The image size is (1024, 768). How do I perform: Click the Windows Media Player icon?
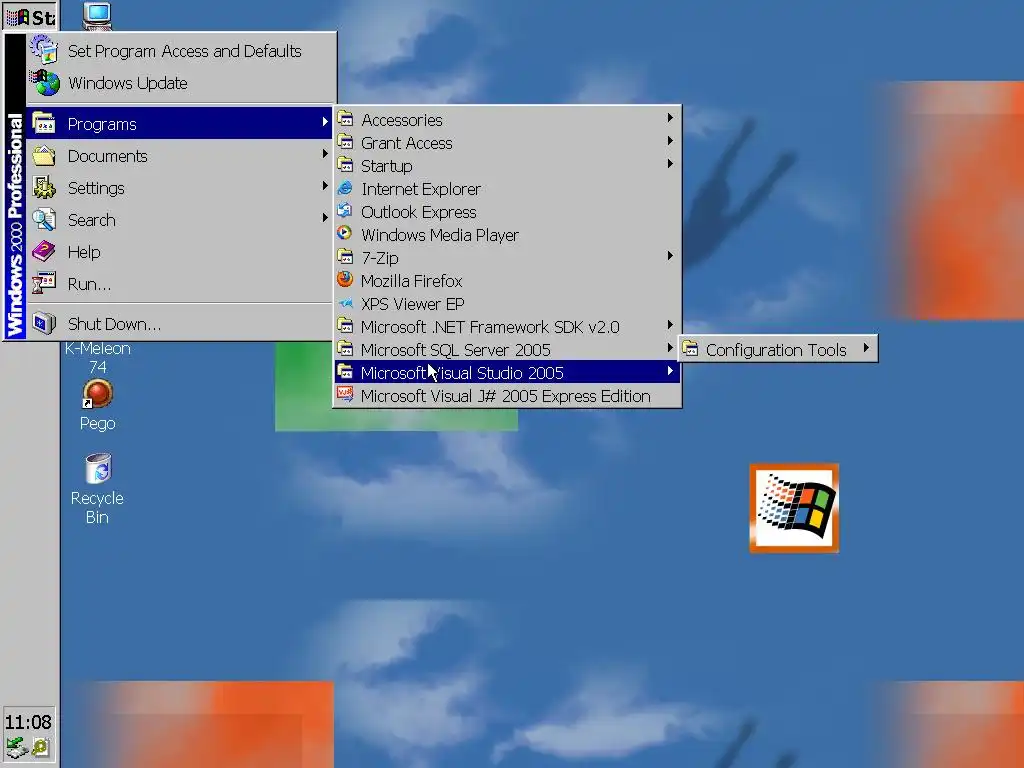[x=345, y=234]
